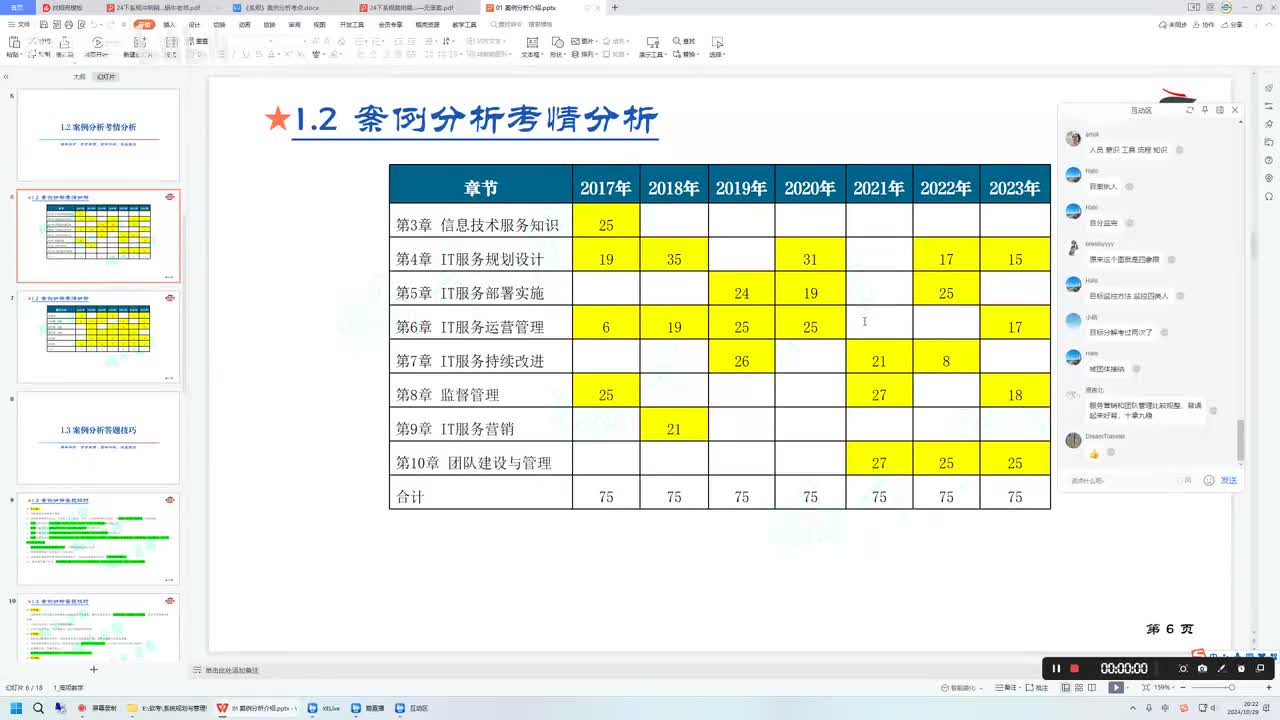Switch to the 插入 ribbon tab
Image resolution: width=1280 pixels, height=720 pixels.
[169, 24]
